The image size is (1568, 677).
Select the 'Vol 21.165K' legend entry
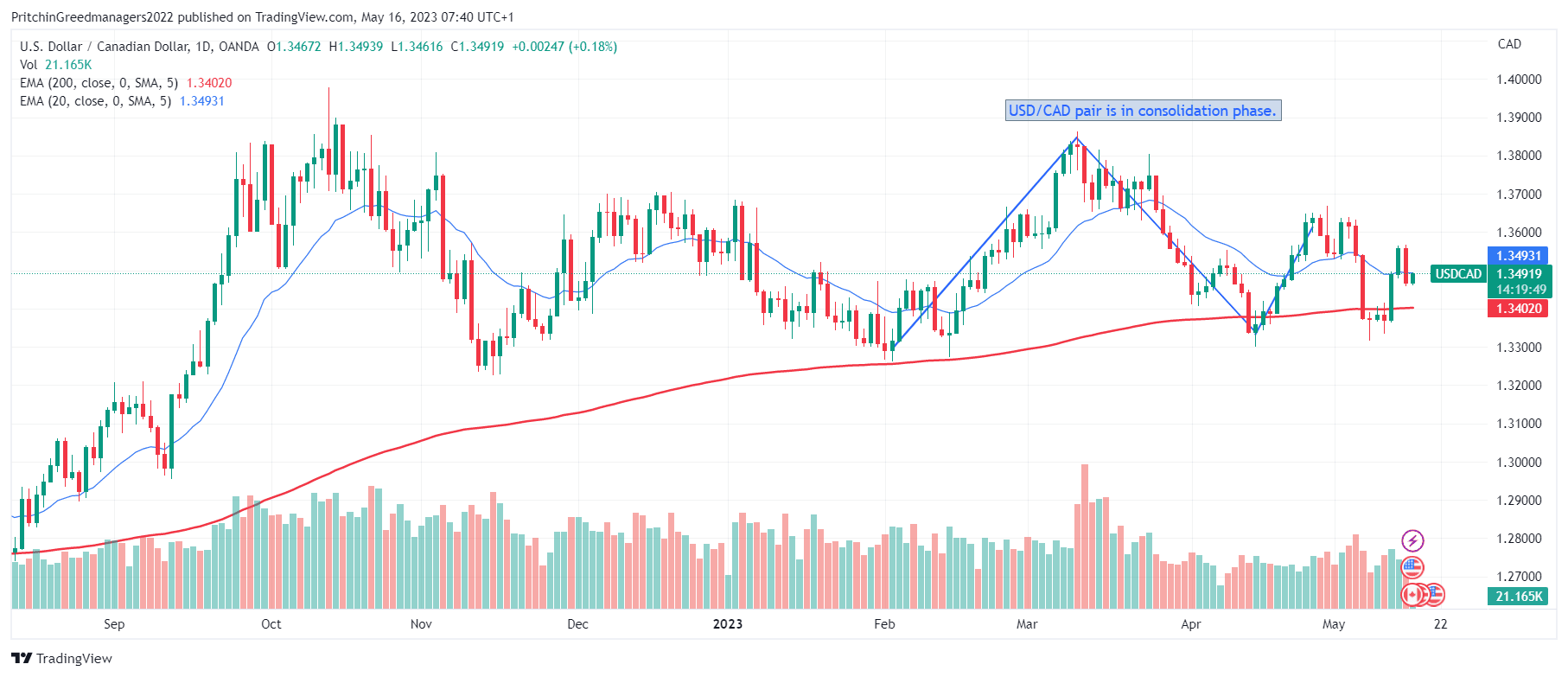tap(55, 65)
